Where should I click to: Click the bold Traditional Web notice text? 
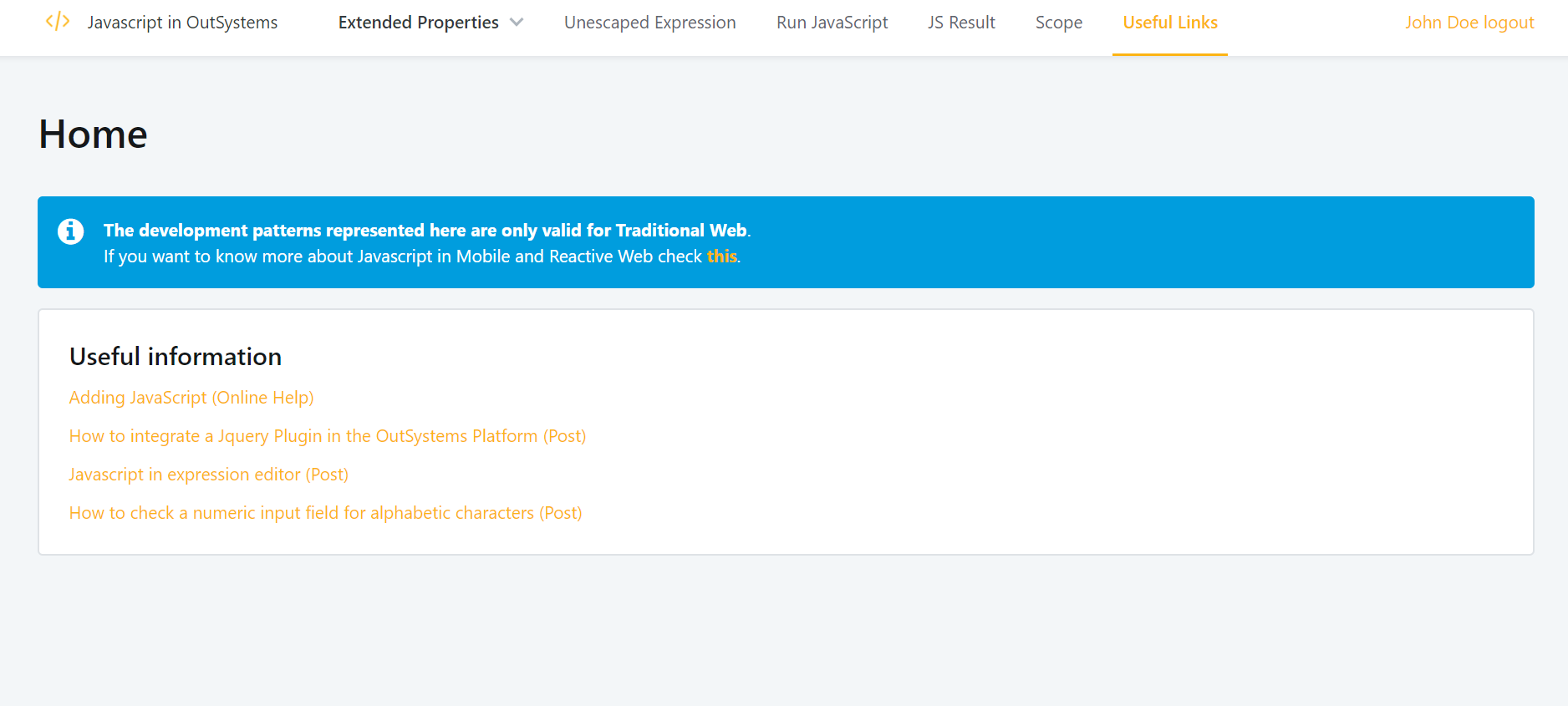[425, 231]
